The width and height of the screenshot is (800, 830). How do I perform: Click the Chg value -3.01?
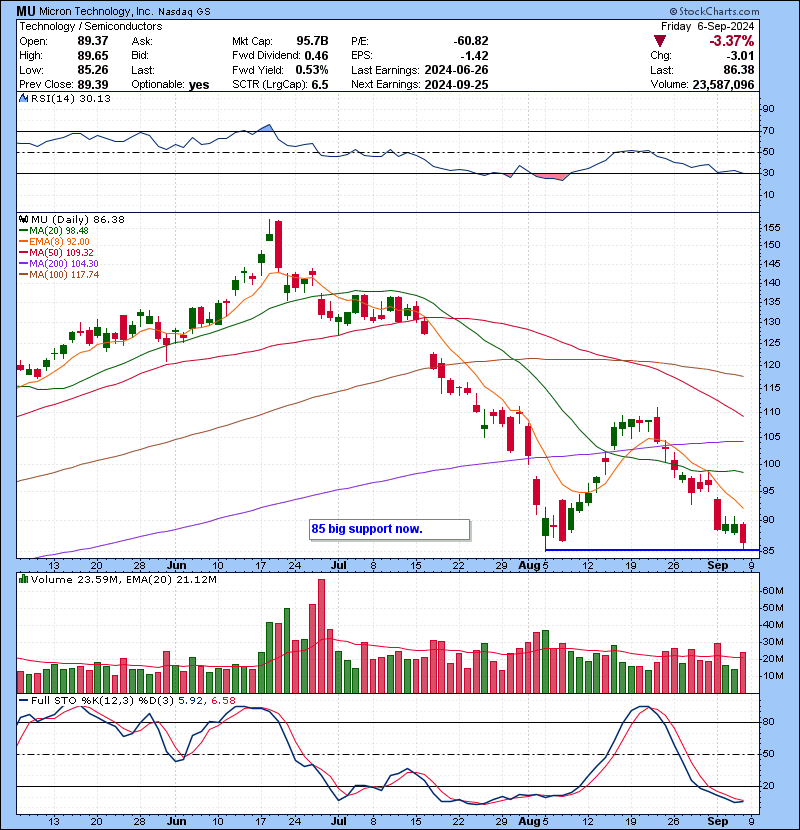coord(740,56)
